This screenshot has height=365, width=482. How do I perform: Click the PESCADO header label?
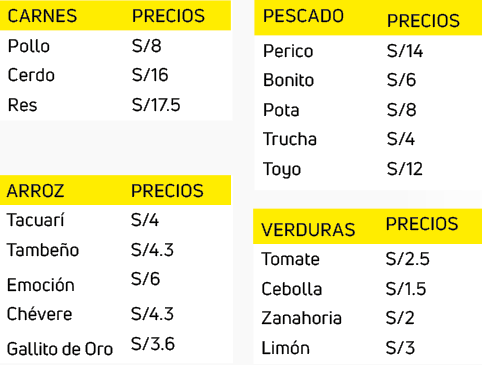pyautogui.click(x=303, y=16)
